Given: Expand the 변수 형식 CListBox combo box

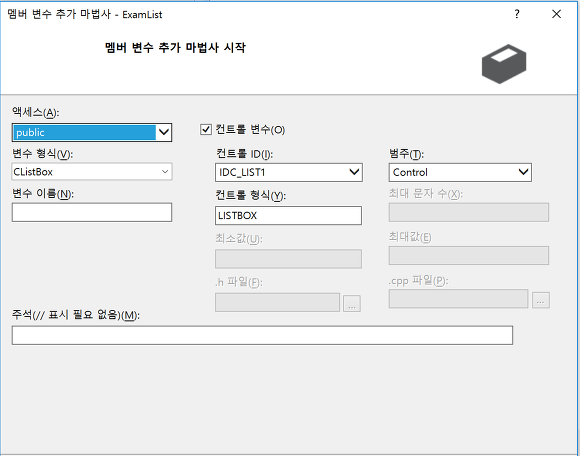Looking at the screenshot, I should click(92, 172).
